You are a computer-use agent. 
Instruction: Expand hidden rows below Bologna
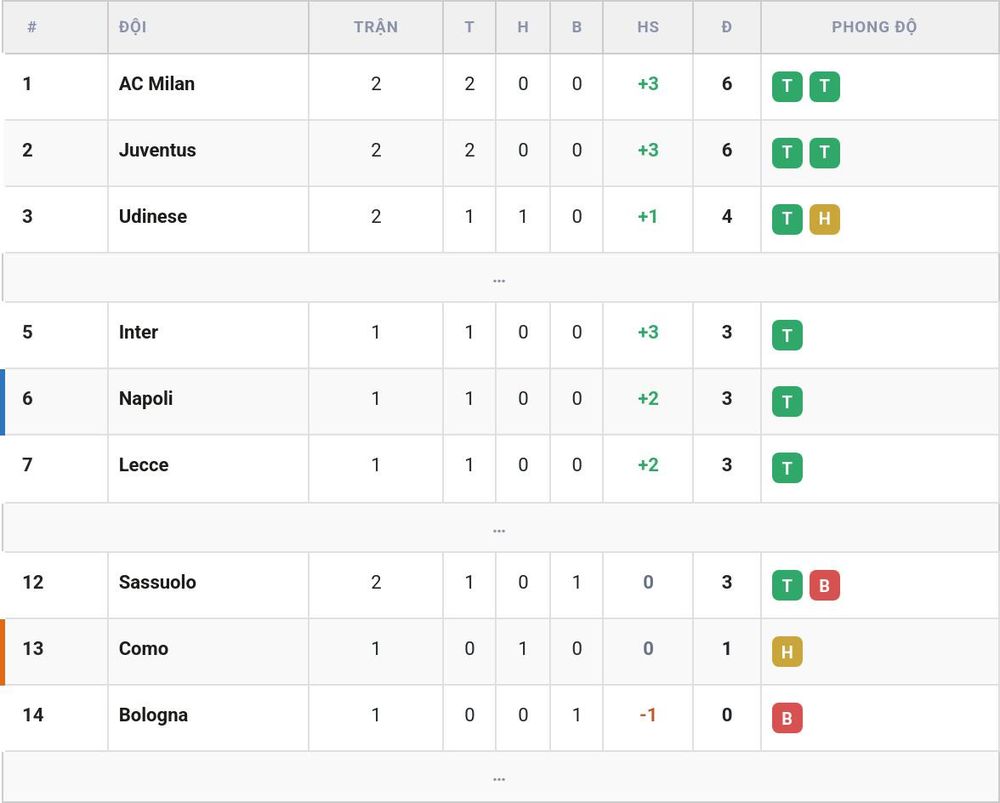500,776
